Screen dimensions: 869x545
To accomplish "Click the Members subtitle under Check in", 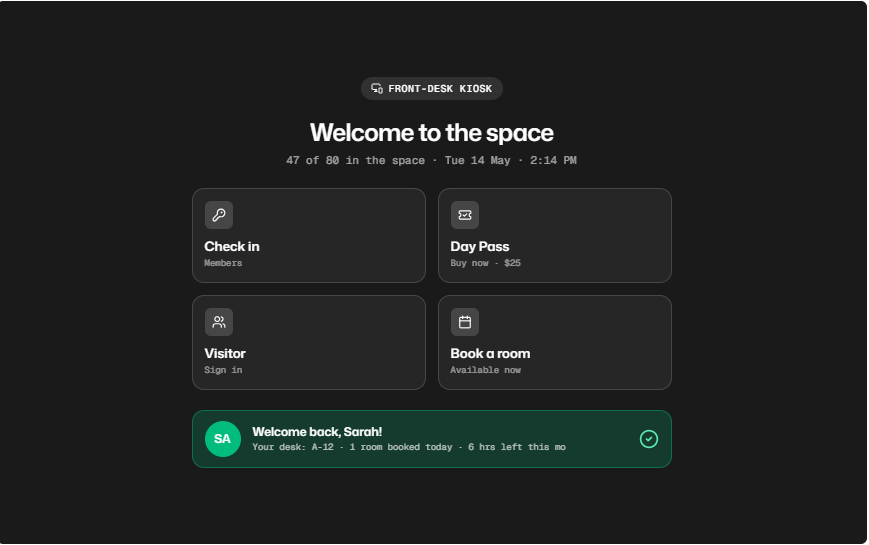I will tap(223, 263).
